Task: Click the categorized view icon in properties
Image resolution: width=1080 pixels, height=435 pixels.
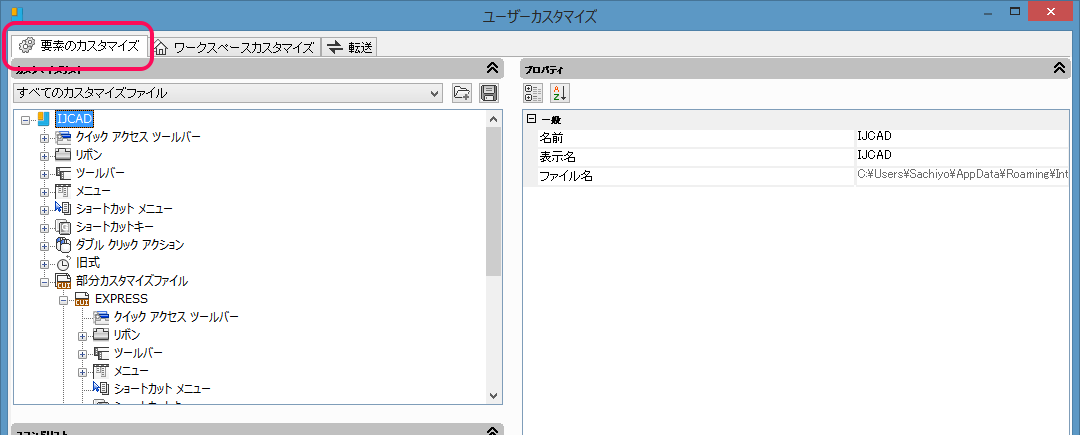Action: pyautogui.click(x=533, y=93)
